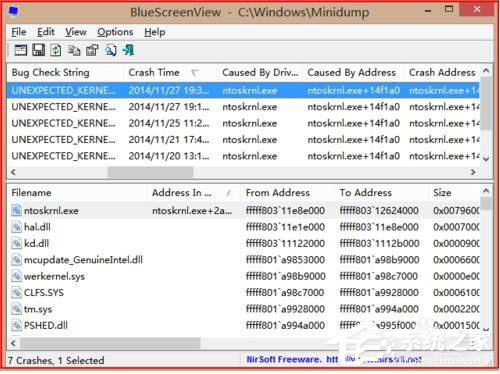
Task: Click the werkernel.sys file icon
Action: pos(16,276)
